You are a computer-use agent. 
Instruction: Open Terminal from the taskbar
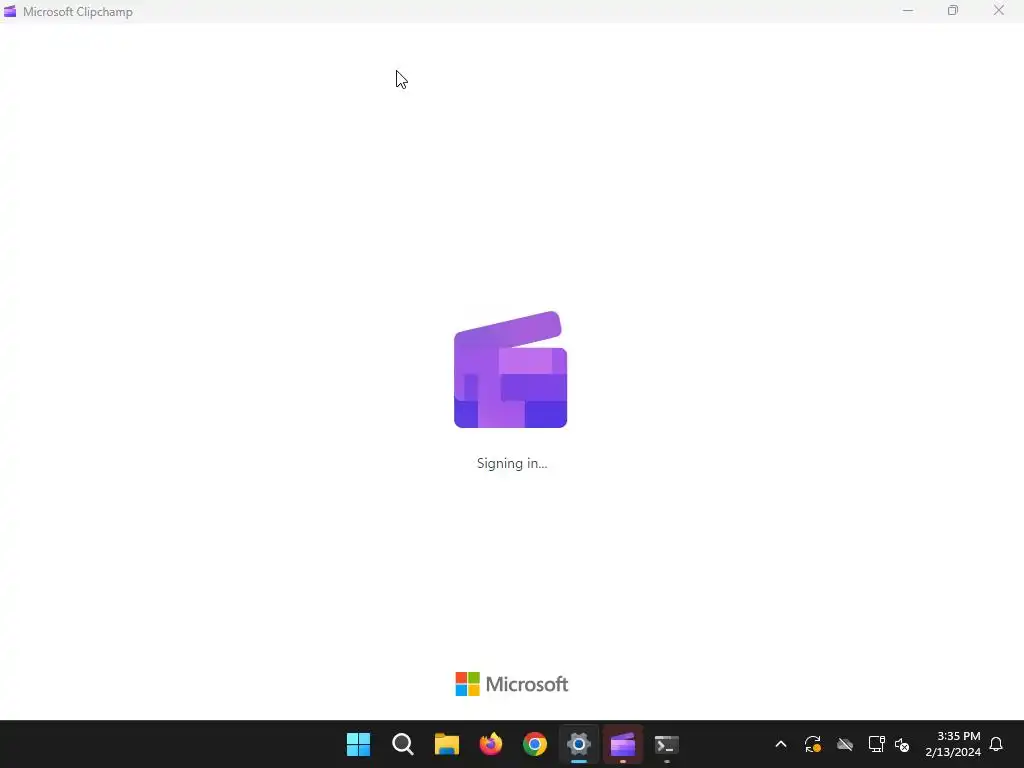(667, 744)
